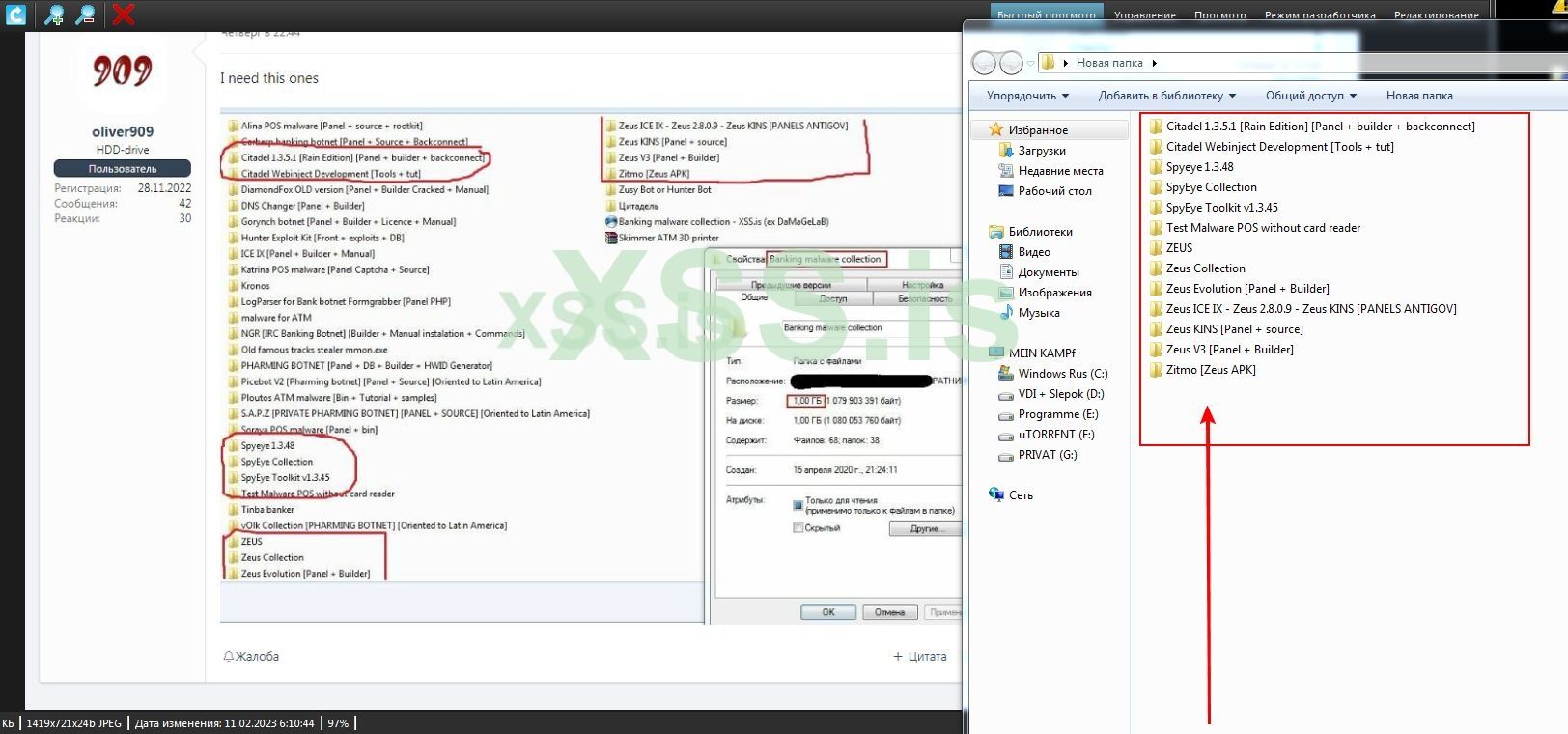The image size is (1568, 734).
Task: Click the Новая папка toolbar button
Action: point(1419,96)
